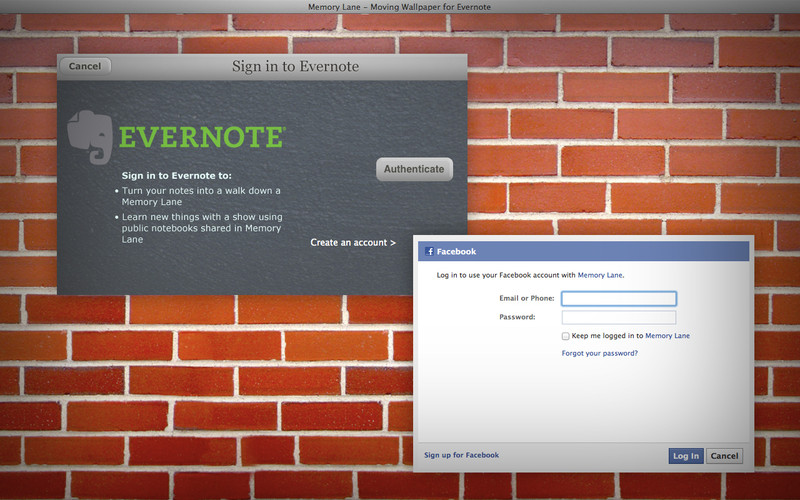Click the green EVERNOTE wordmark
This screenshot has height=500, width=800.
[202, 137]
